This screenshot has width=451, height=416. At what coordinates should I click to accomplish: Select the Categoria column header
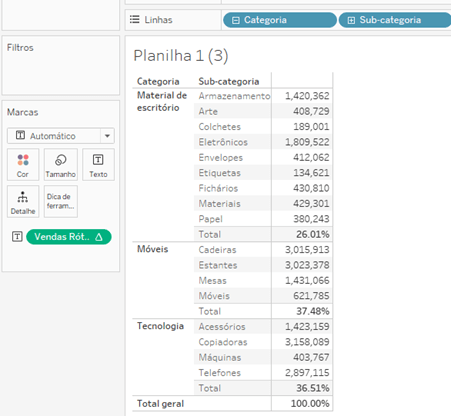158,81
